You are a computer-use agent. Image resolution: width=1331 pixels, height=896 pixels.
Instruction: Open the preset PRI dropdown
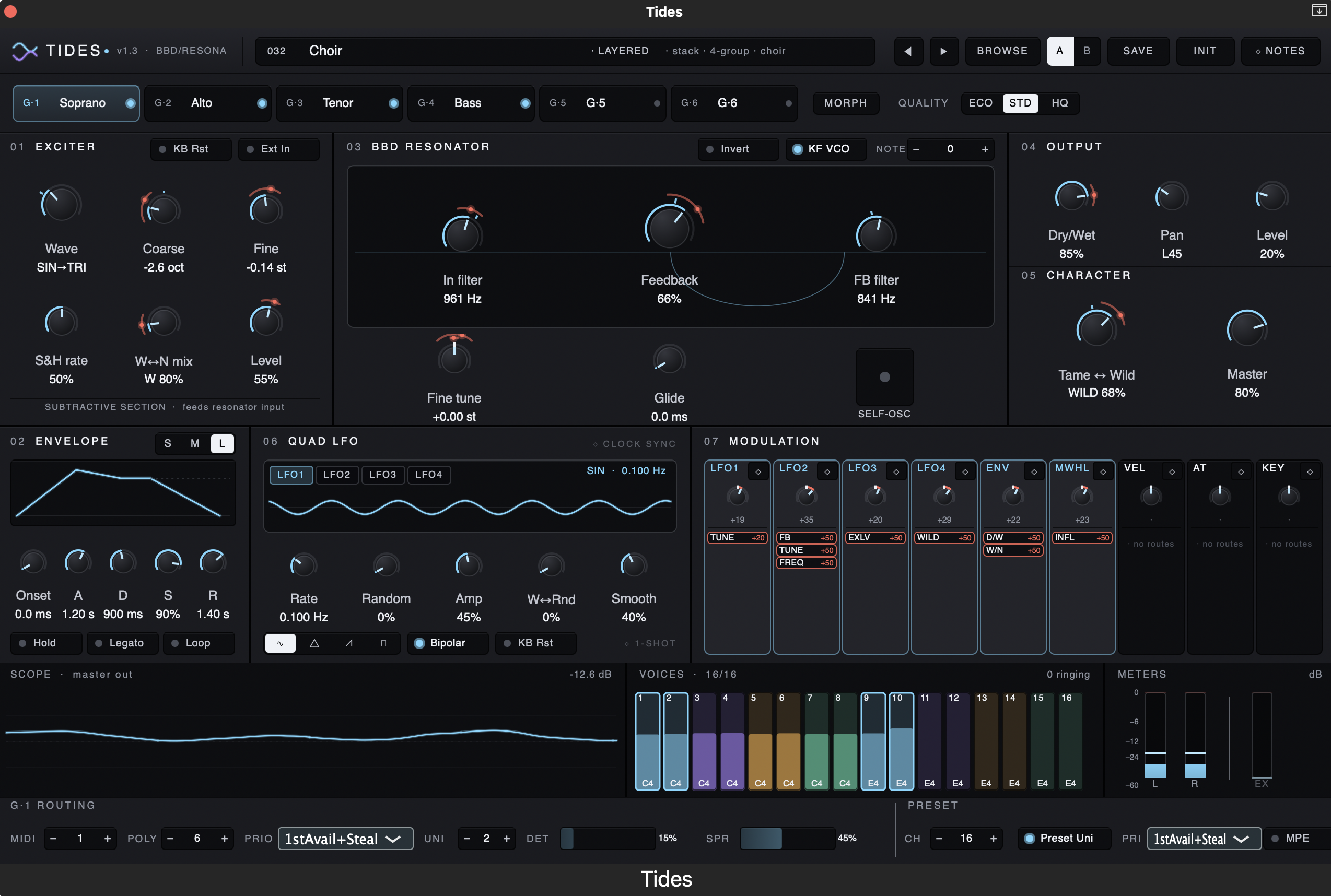1204,838
